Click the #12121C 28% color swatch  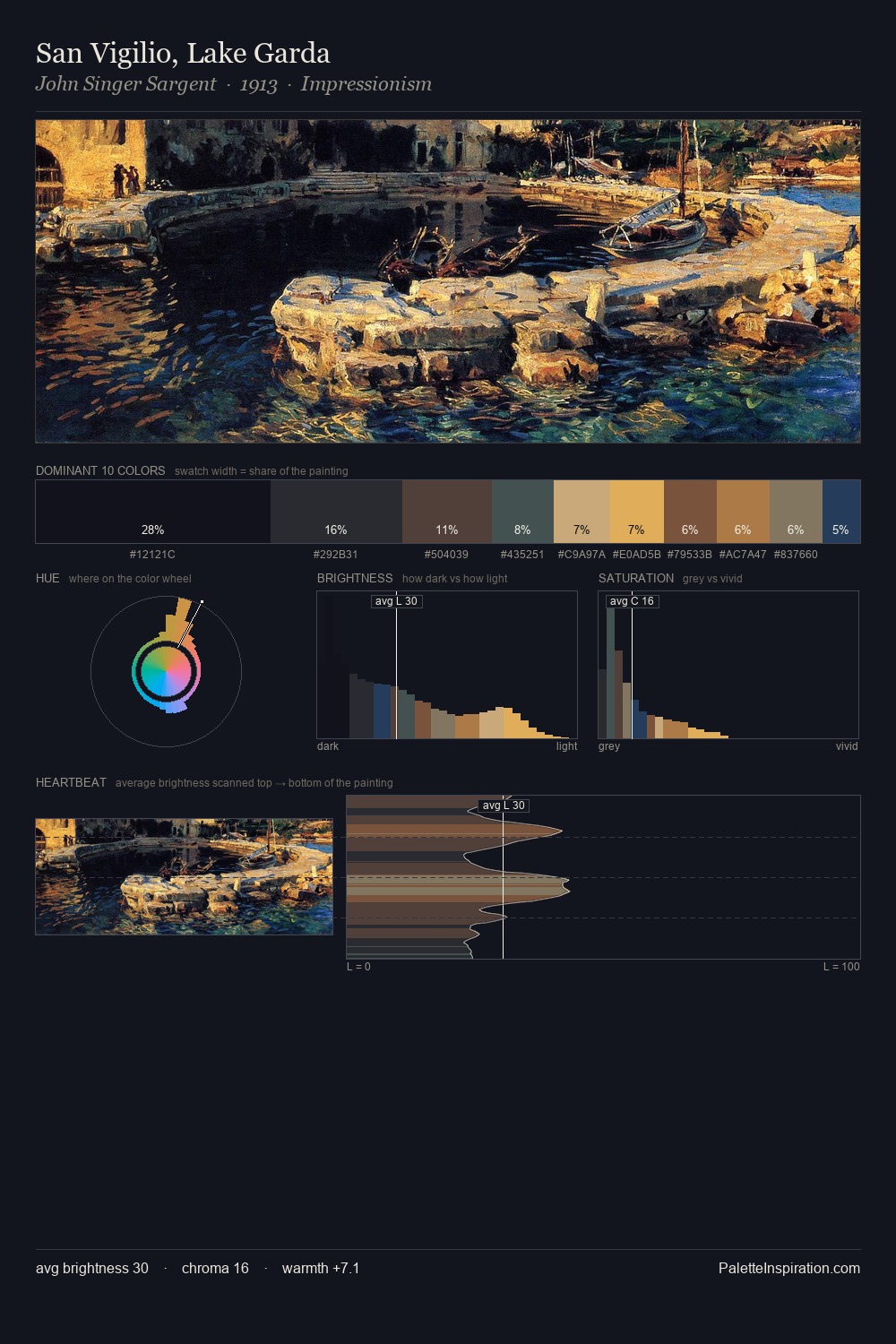tap(153, 512)
